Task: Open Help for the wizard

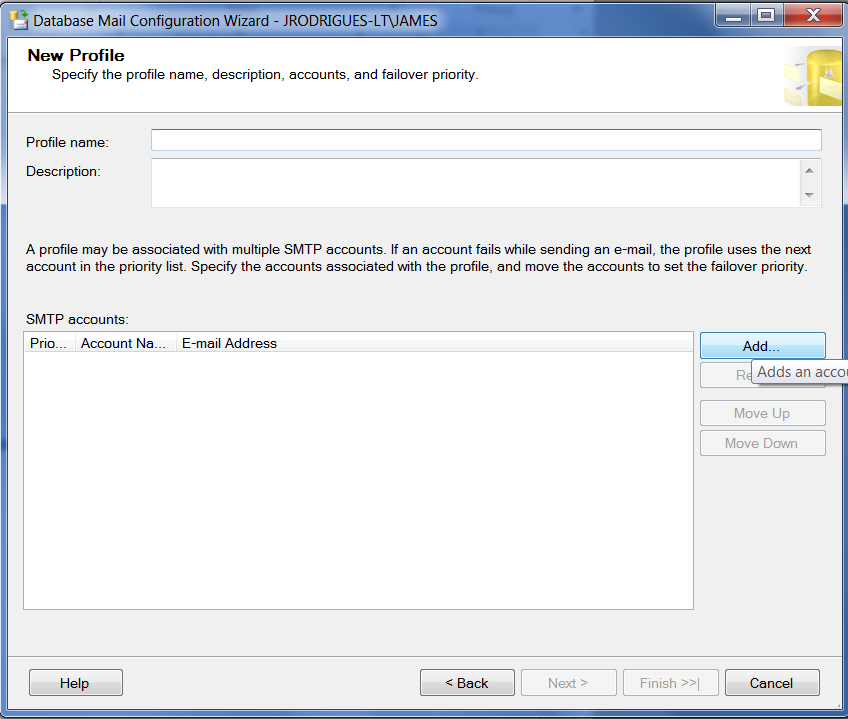Action: [x=75, y=683]
